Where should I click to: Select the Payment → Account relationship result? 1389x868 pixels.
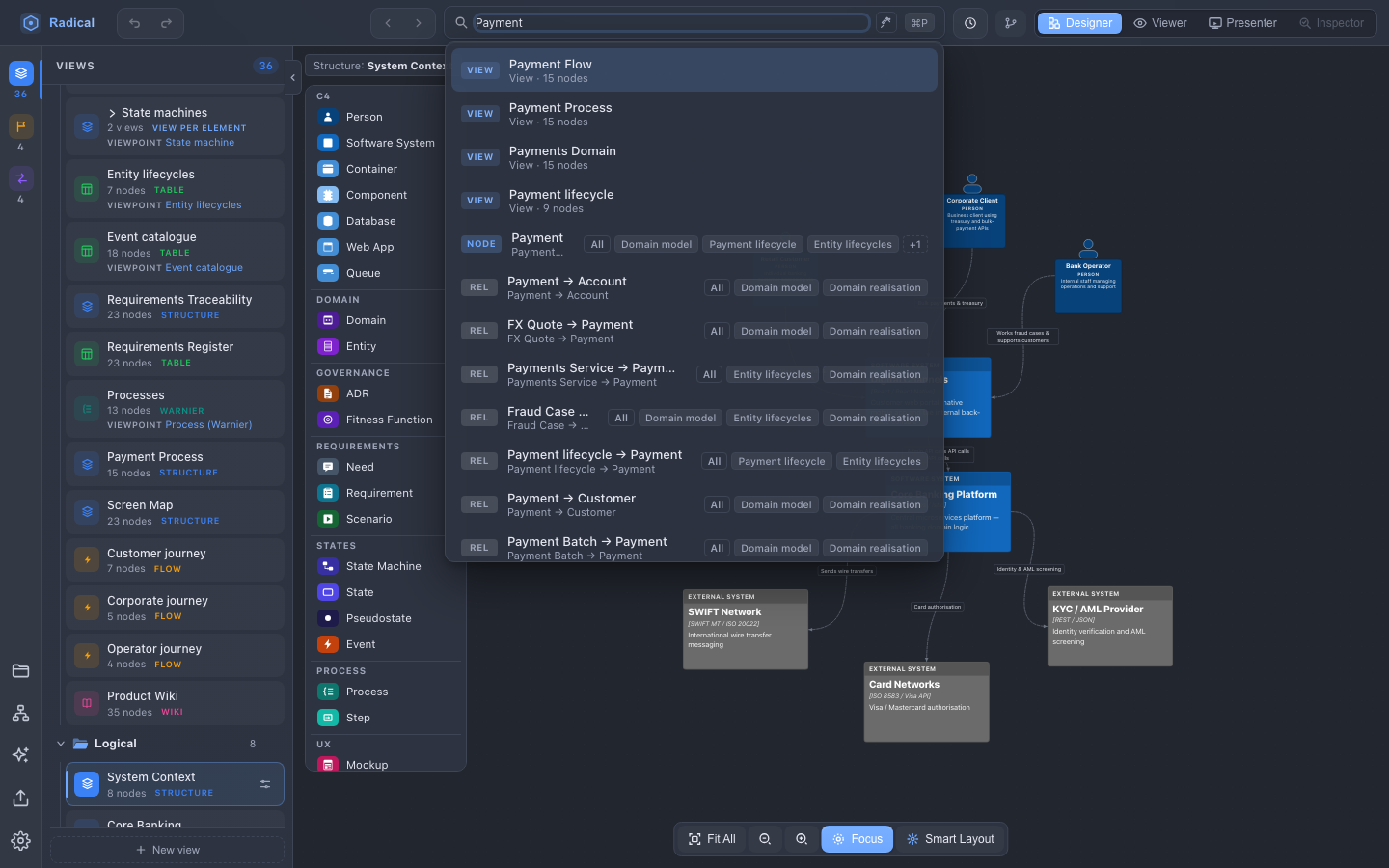click(x=694, y=287)
